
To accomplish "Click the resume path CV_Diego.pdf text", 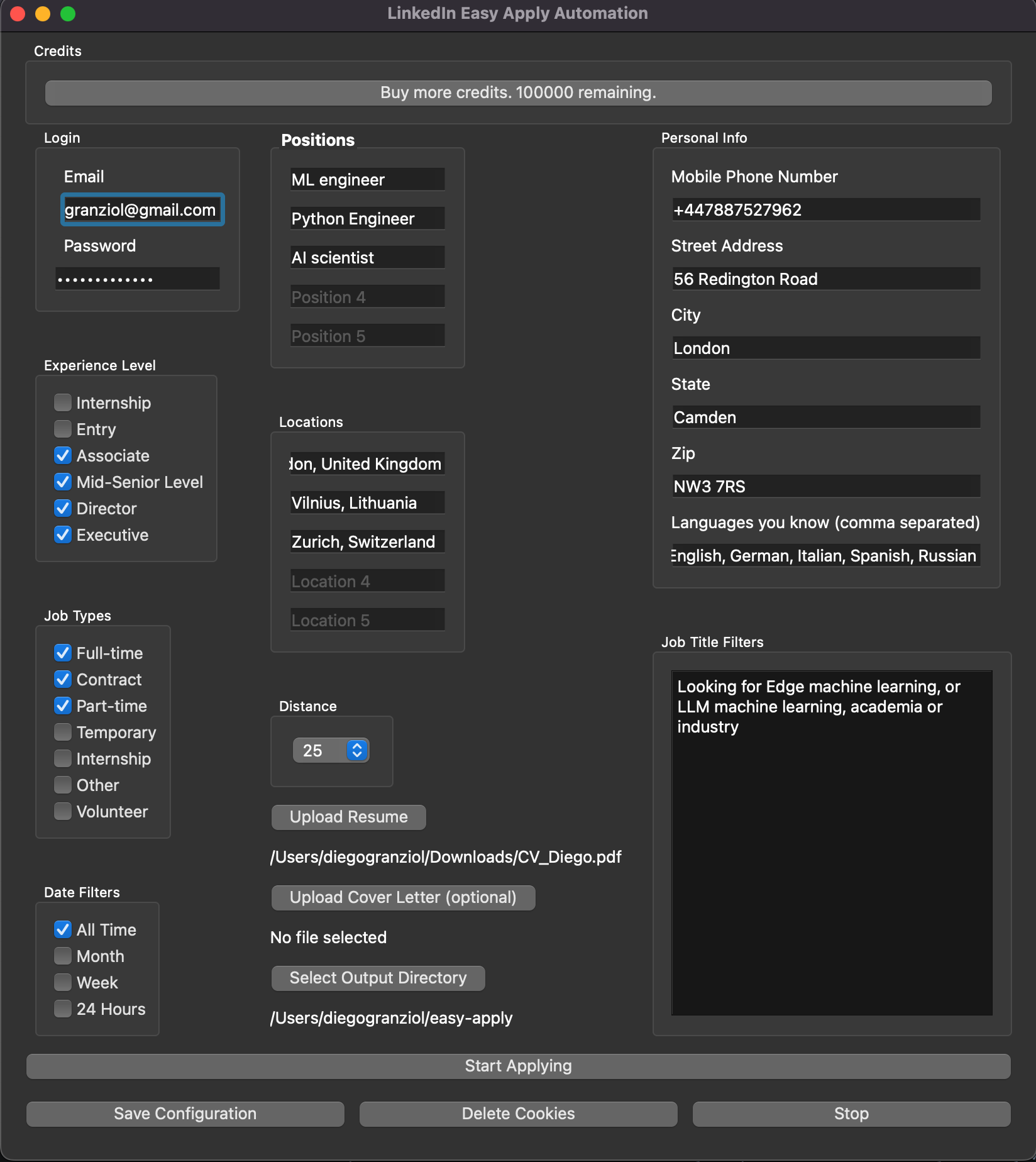I will (446, 857).
